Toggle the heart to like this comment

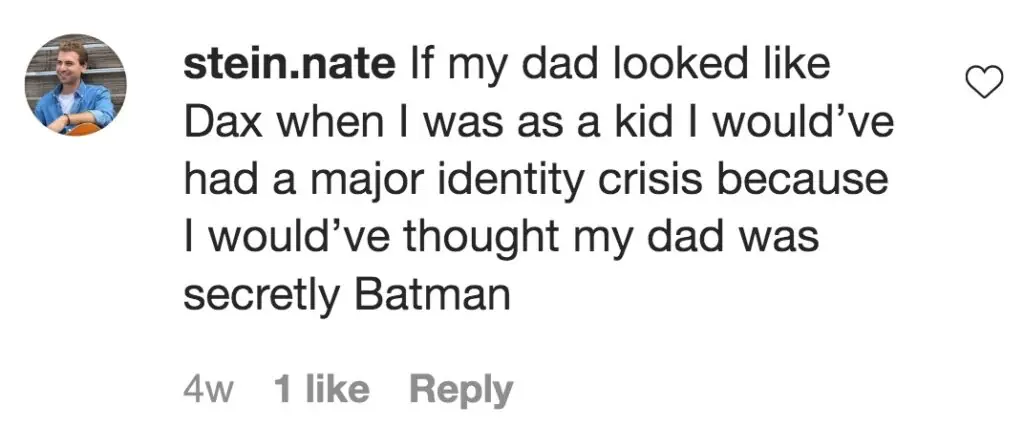tap(985, 84)
